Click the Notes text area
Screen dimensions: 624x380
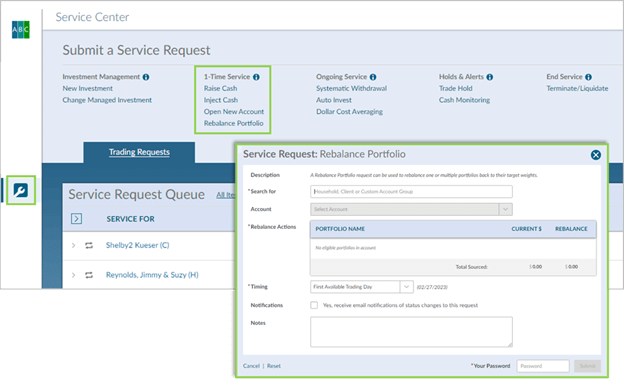pyautogui.click(x=411, y=332)
